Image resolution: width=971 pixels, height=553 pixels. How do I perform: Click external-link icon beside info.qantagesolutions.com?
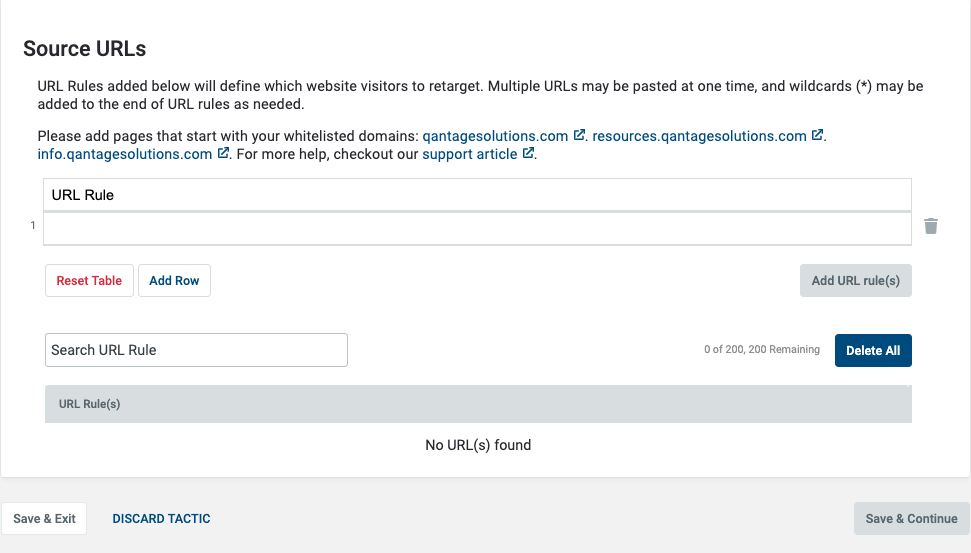(223, 153)
